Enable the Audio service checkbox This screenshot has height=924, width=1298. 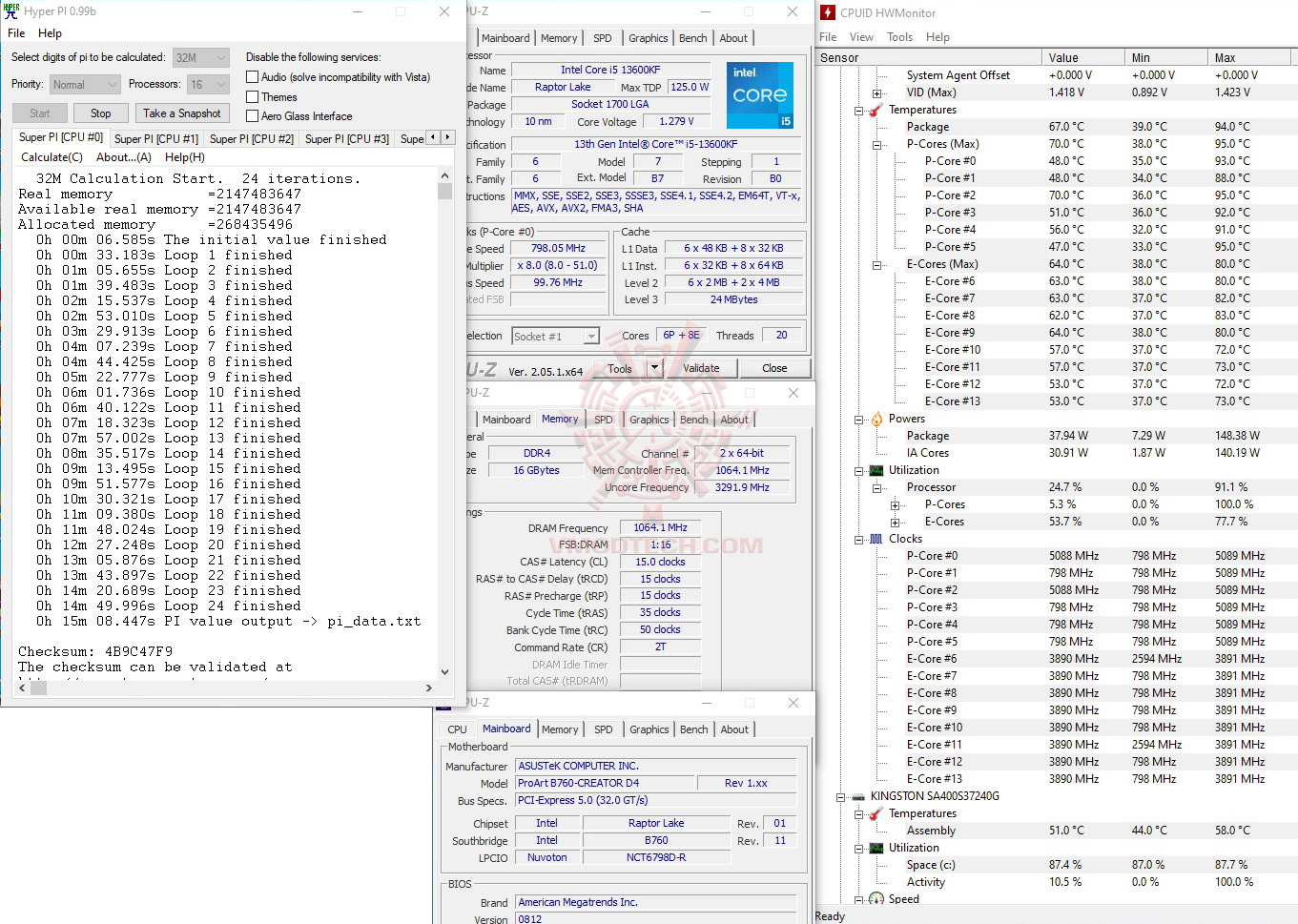click(253, 77)
